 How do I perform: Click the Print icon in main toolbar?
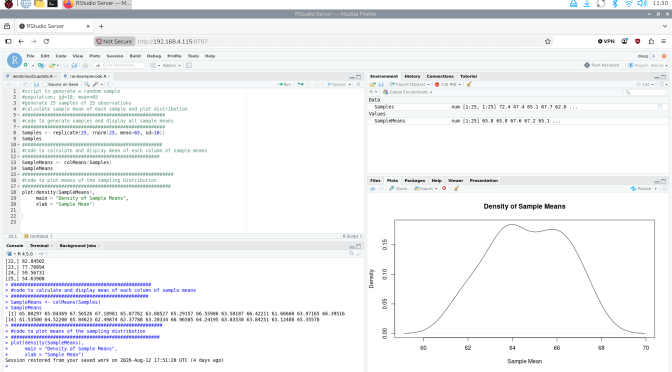(x=85, y=65)
